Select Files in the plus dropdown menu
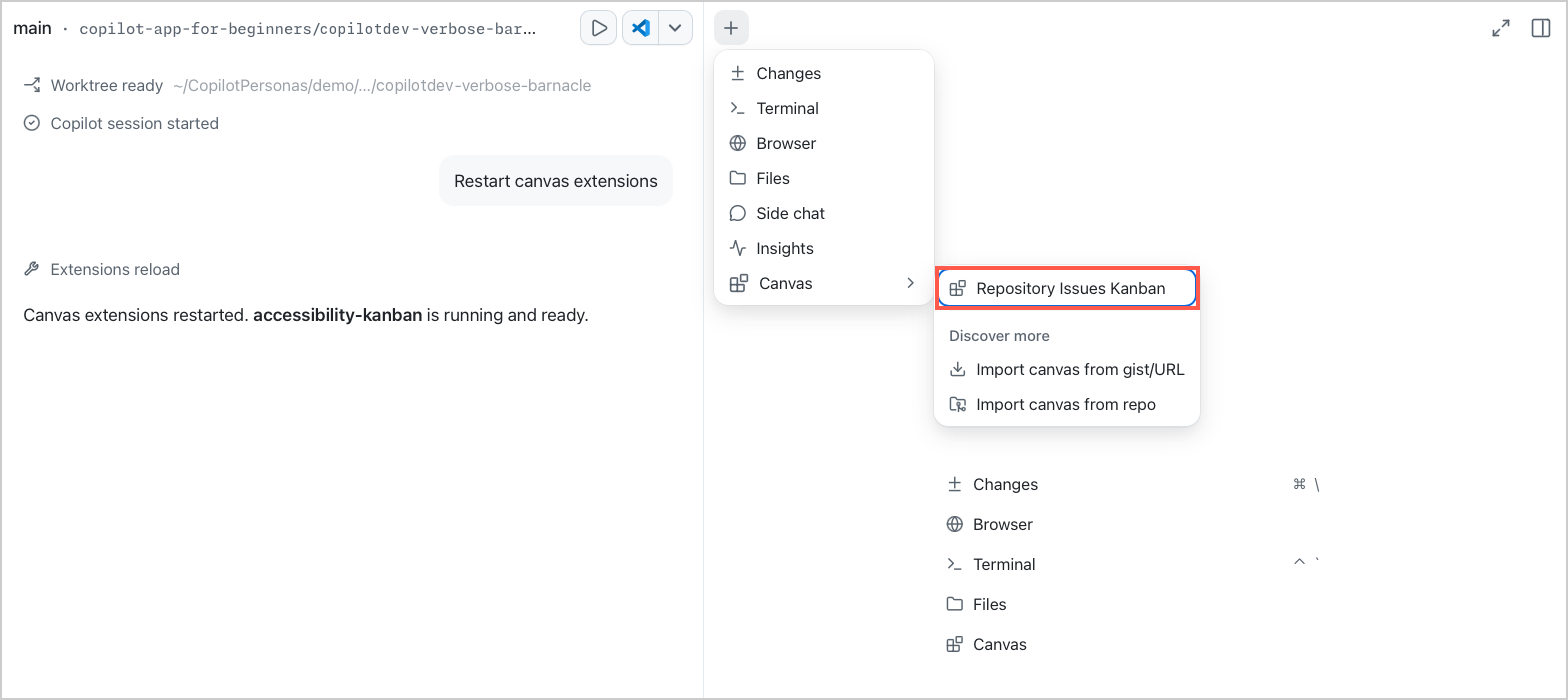This screenshot has width=1568, height=700. (x=824, y=178)
